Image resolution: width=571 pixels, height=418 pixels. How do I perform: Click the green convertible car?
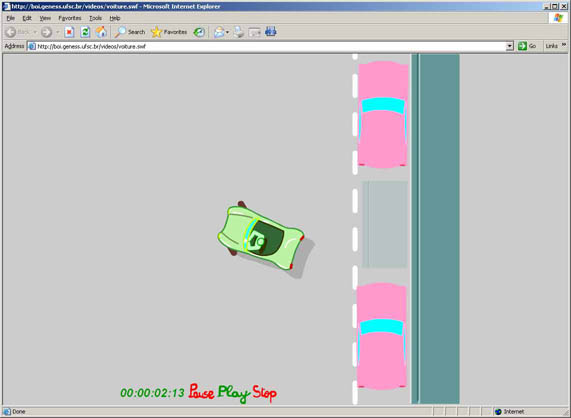262,238
